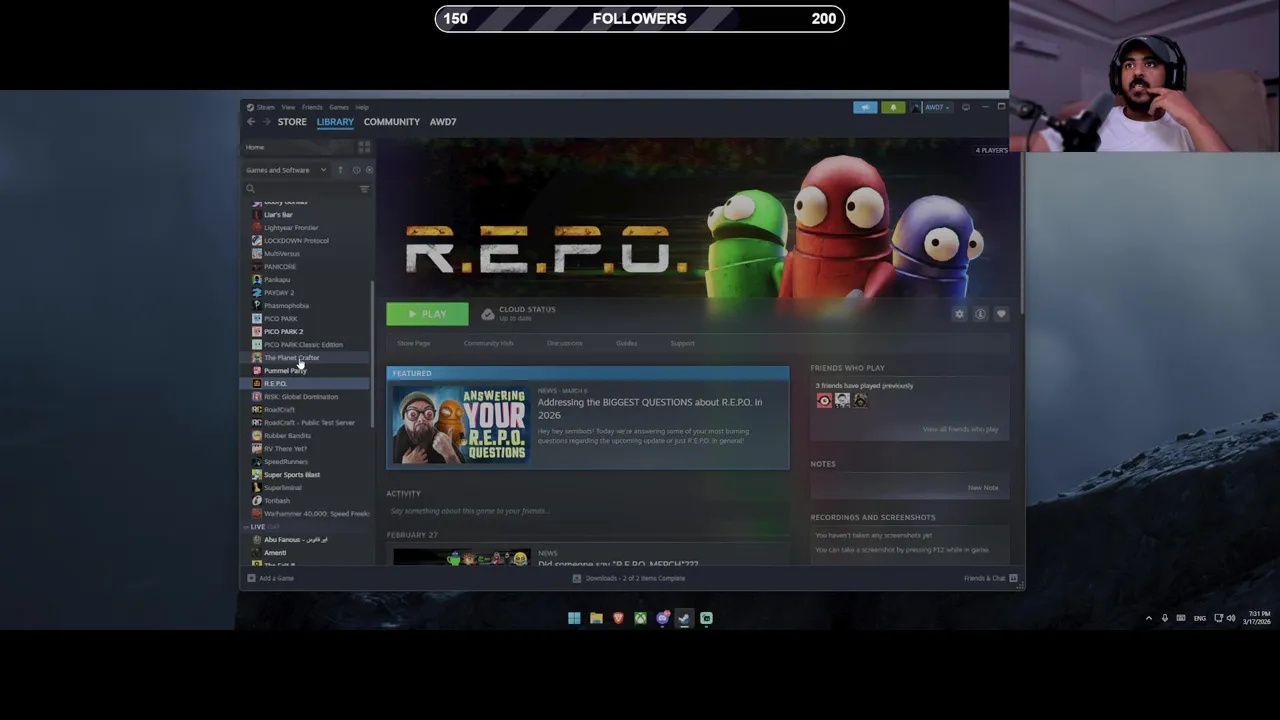Screen dimensions: 1280x720
Task: Go to the STORE tab
Action: (292, 122)
